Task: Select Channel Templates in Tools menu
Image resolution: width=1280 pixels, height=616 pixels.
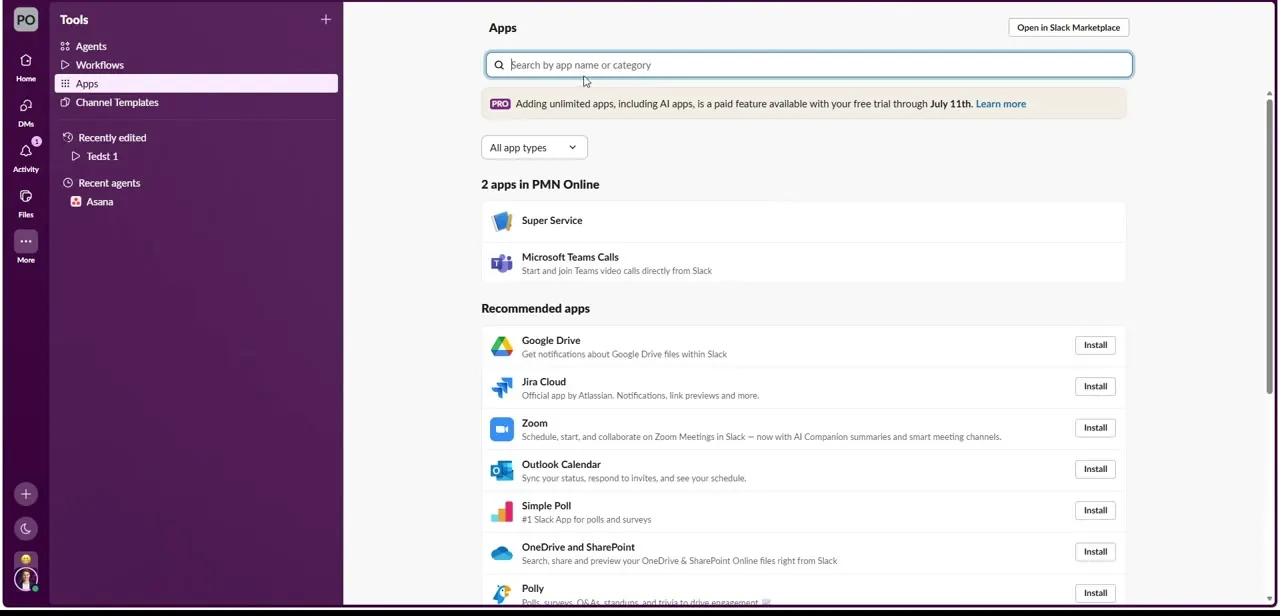Action: 196,102
